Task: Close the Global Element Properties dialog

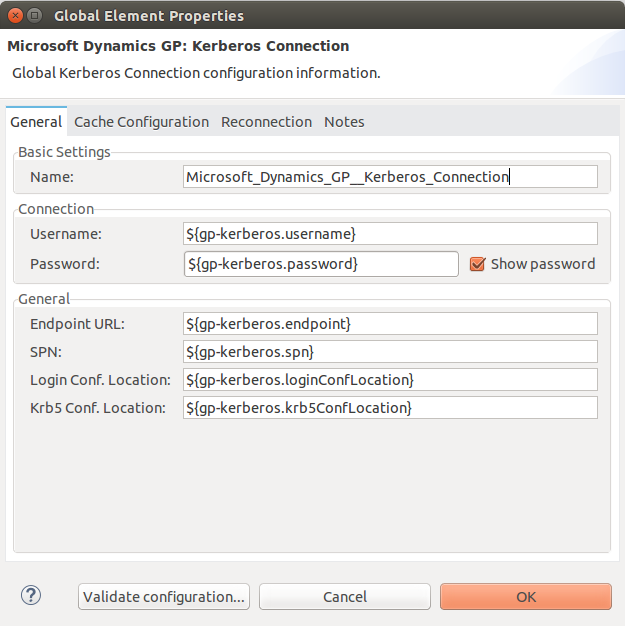Action: [15, 16]
